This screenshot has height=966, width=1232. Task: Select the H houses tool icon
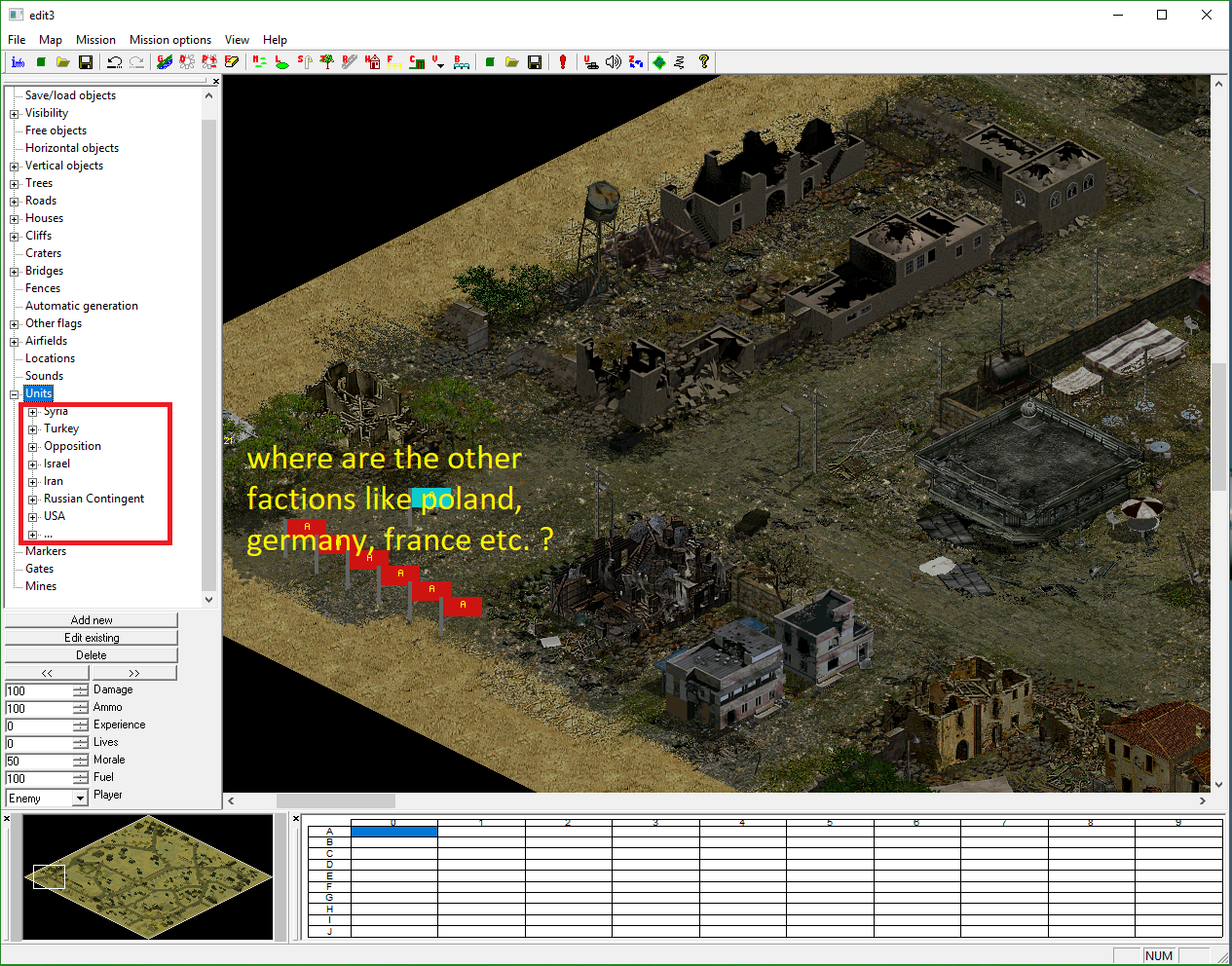tap(372, 62)
